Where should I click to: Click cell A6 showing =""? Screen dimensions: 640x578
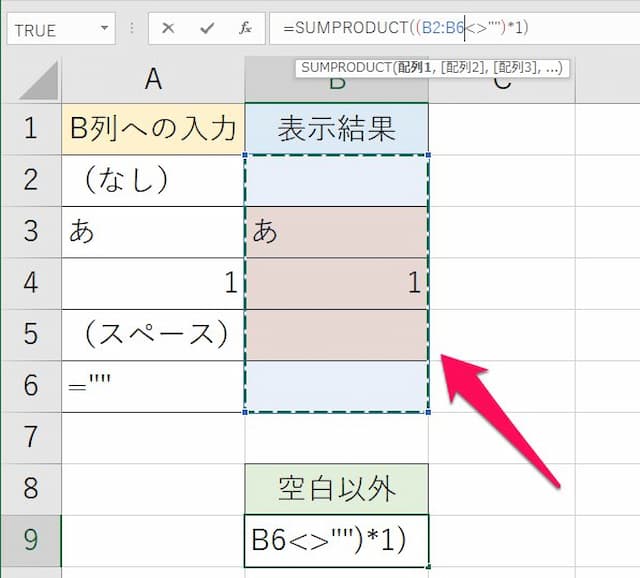pyautogui.click(x=153, y=386)
